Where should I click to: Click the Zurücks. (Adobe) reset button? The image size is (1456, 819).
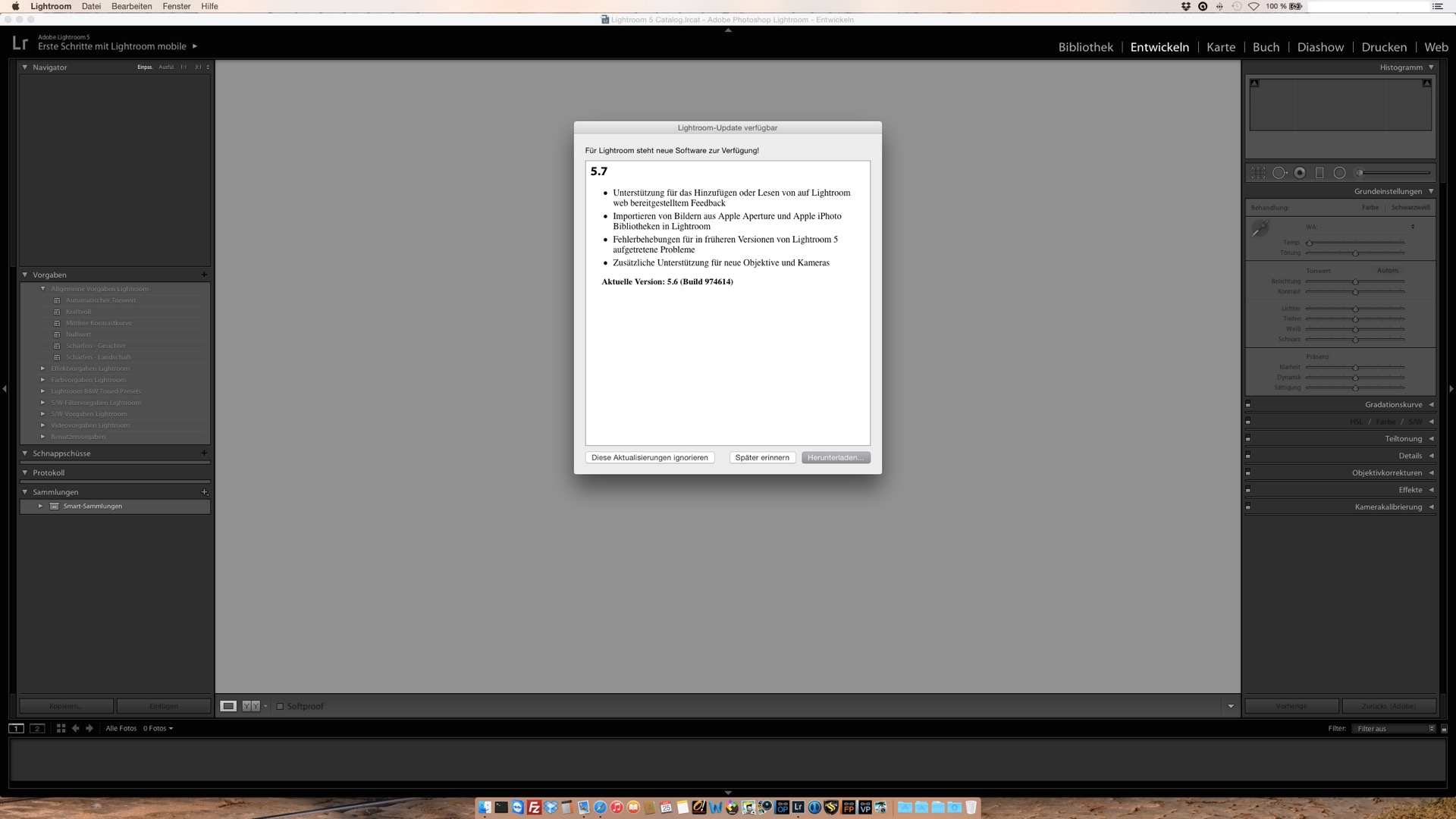(x=1389, y=706)
